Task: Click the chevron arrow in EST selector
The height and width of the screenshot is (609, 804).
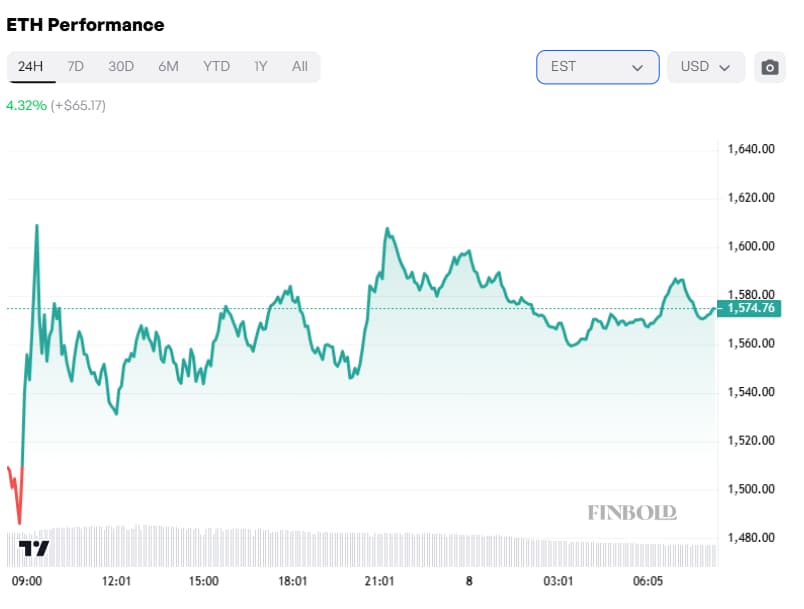Action: (x=637, y=68)
